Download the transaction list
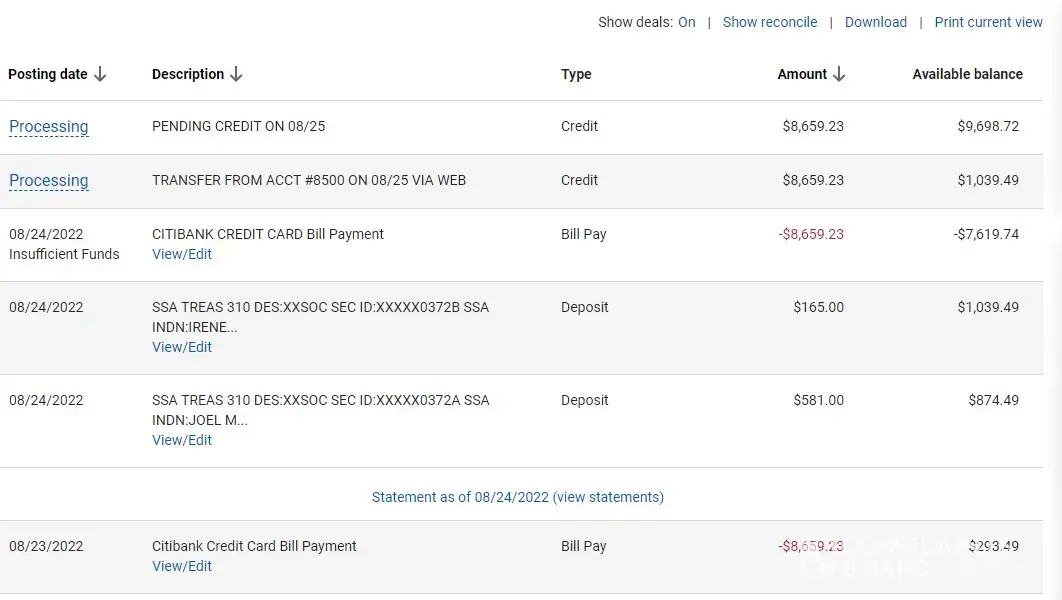Screen dimensions: 1062x600 pos(875,22)
